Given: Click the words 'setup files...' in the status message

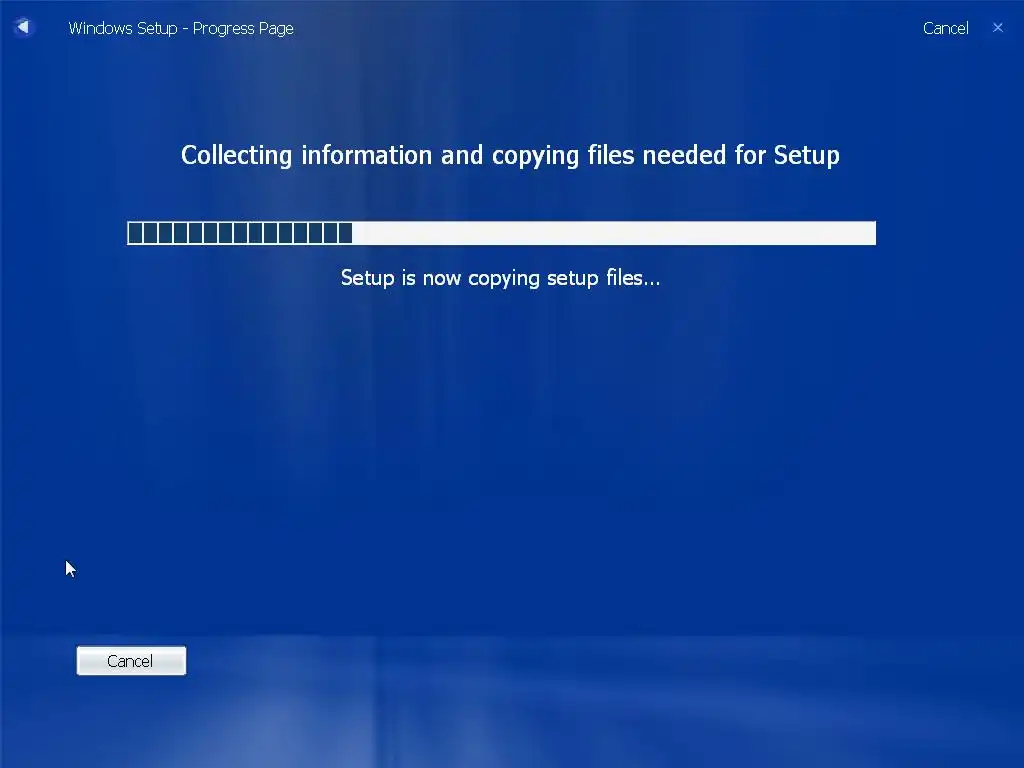Looking at the screenshot, I should 603,278.
